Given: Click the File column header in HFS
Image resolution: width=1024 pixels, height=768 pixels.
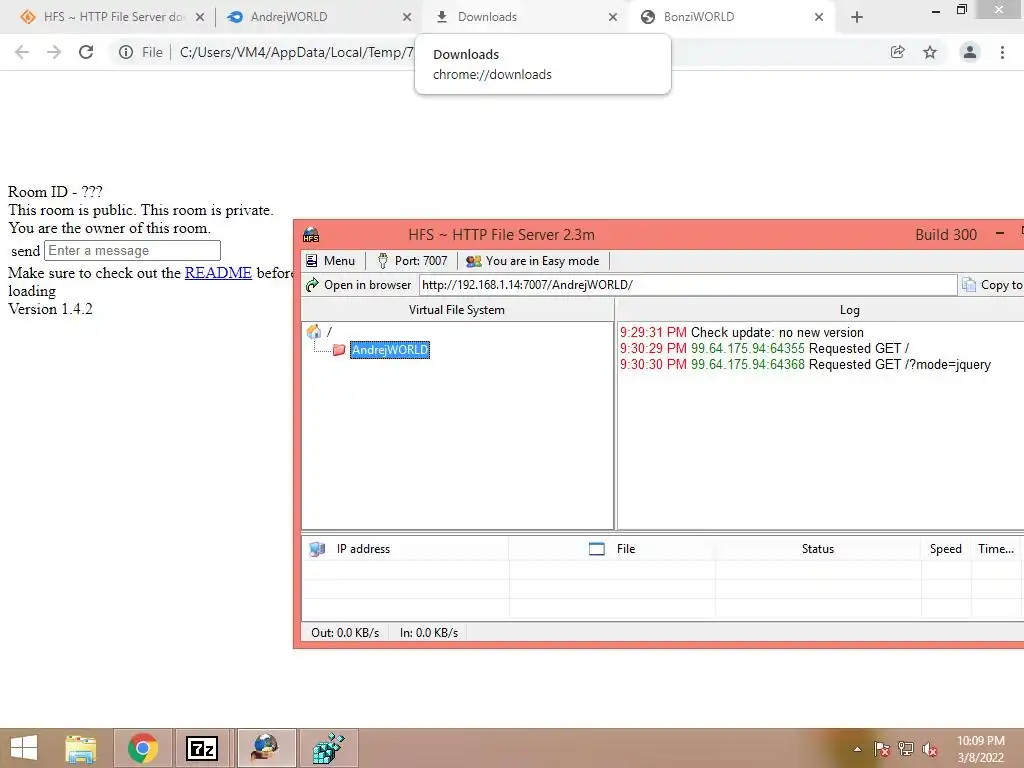Looking at the screenshot, I should click(612, 549).
